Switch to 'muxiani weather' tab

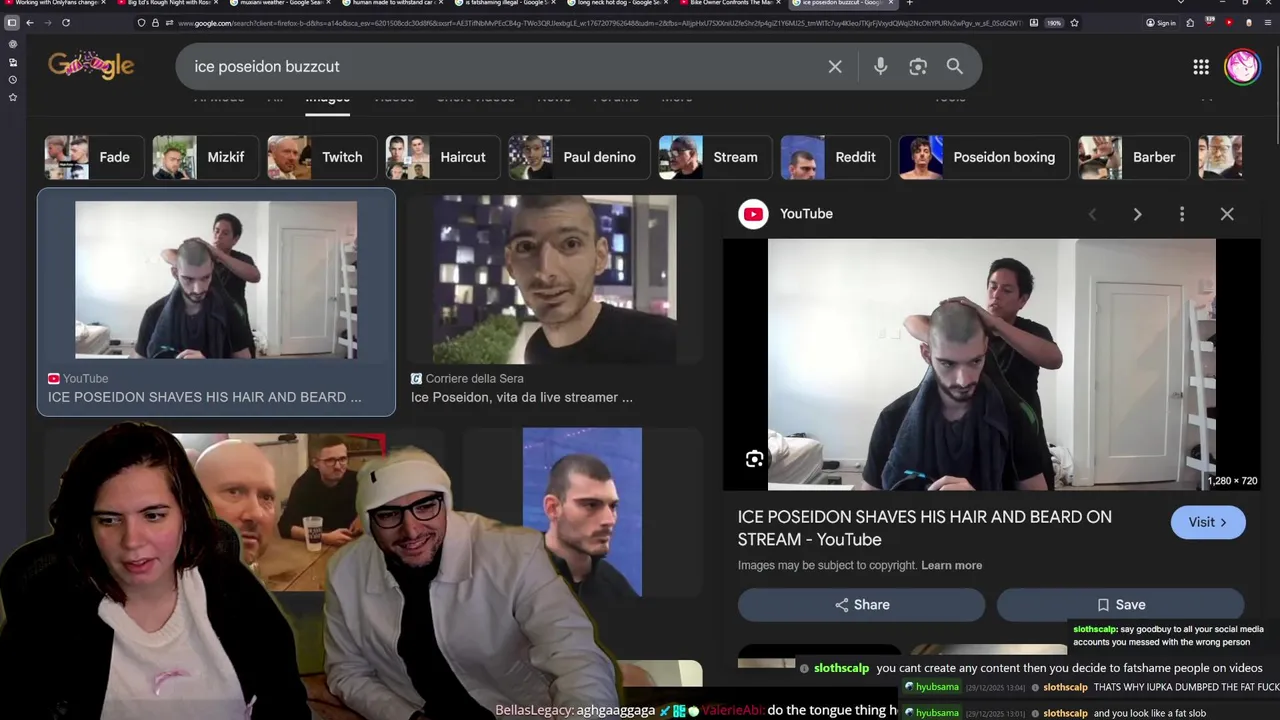click(278, 3)
